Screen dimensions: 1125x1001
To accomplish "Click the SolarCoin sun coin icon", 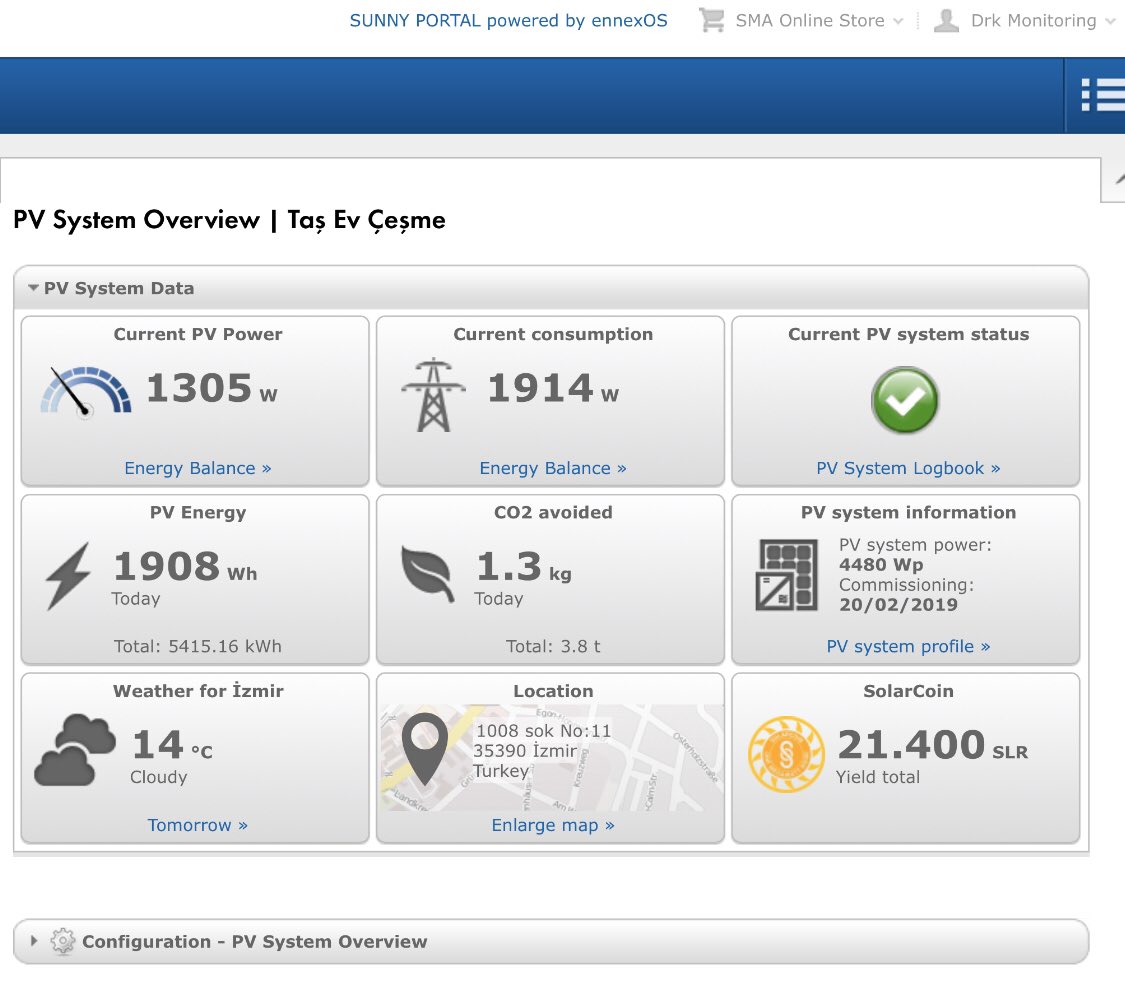I will pyautogui.click(x=786, y=754).
